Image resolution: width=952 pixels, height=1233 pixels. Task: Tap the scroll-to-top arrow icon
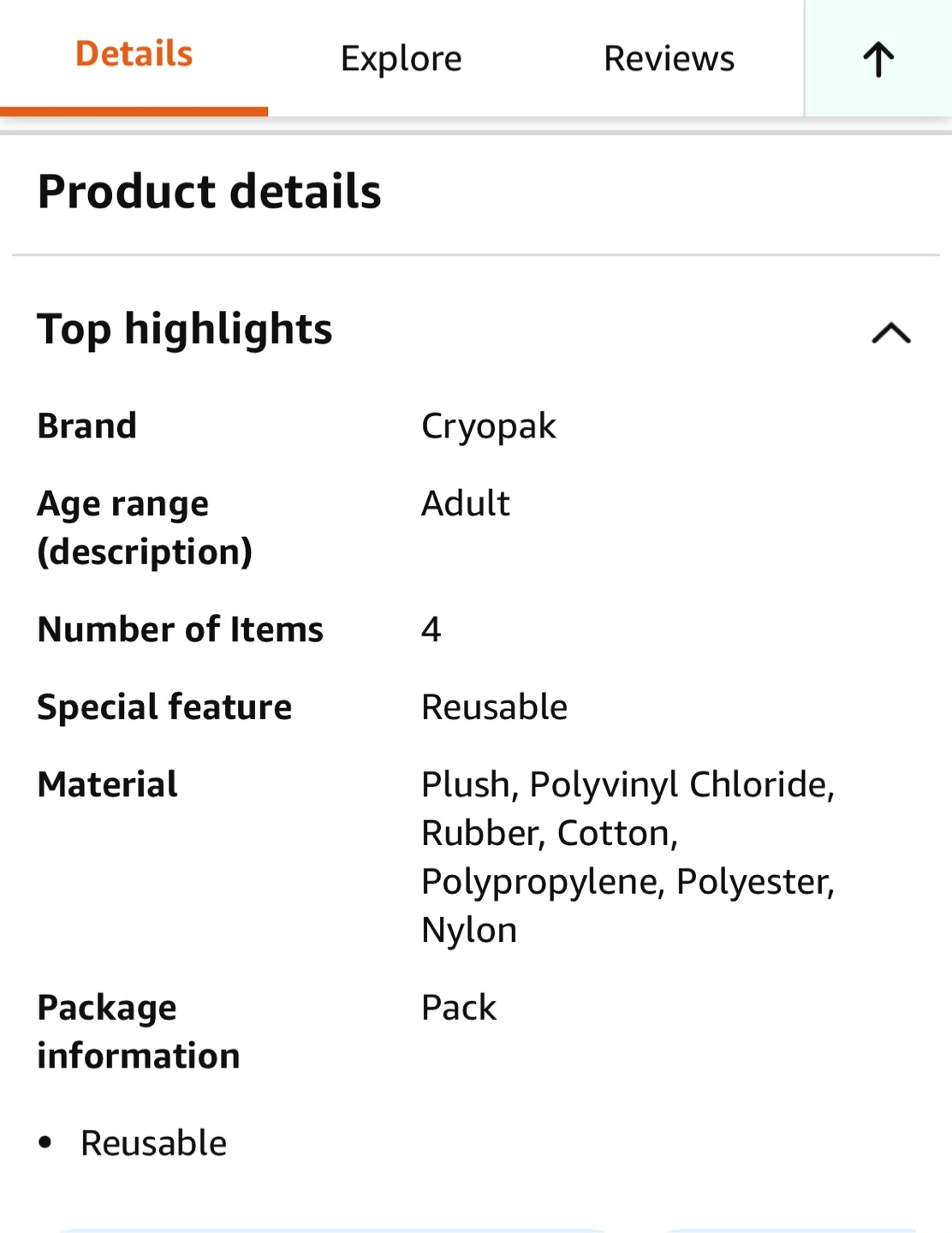(x=878, y=59)
